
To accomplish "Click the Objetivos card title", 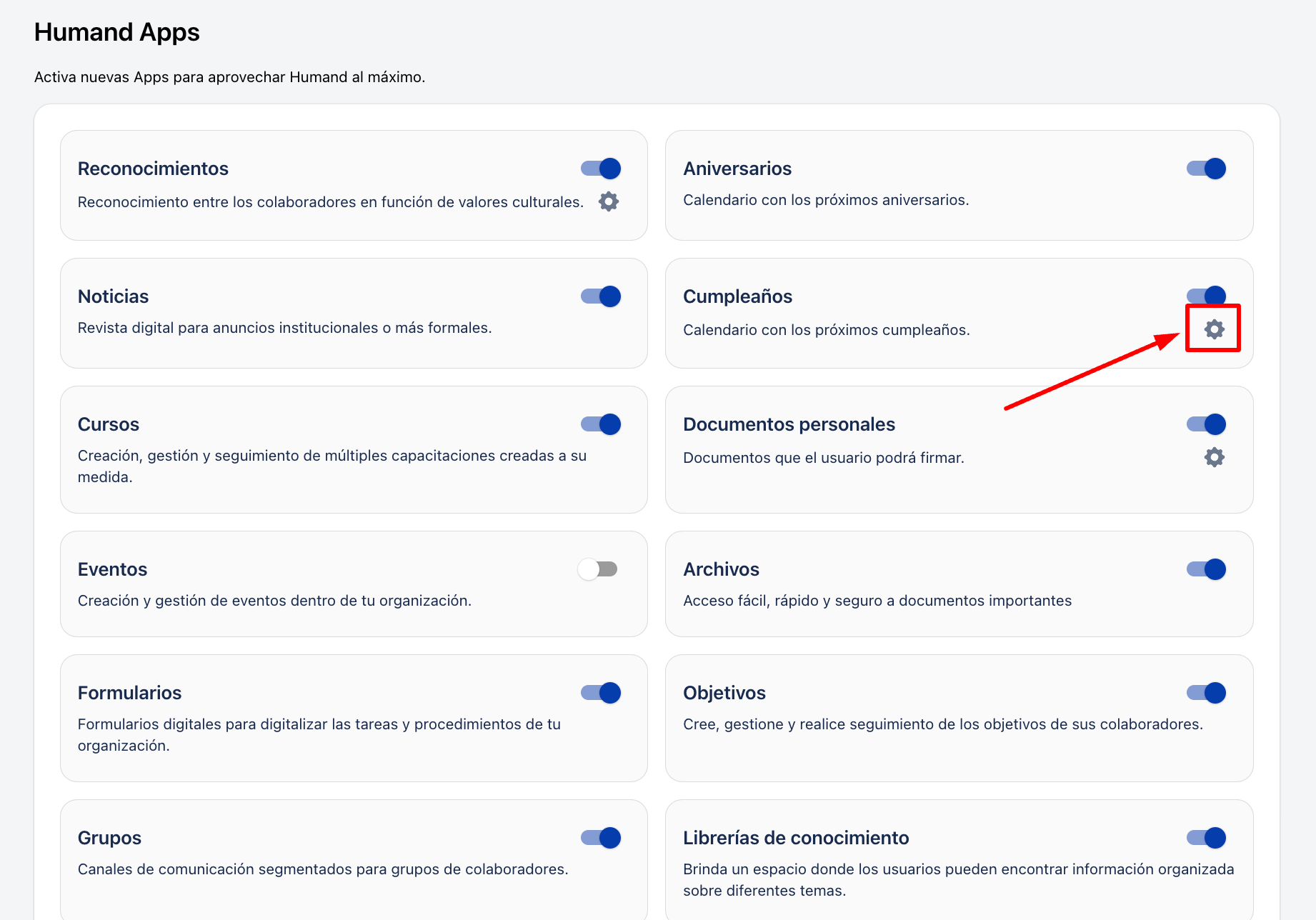I will click(x=724, y=693).
